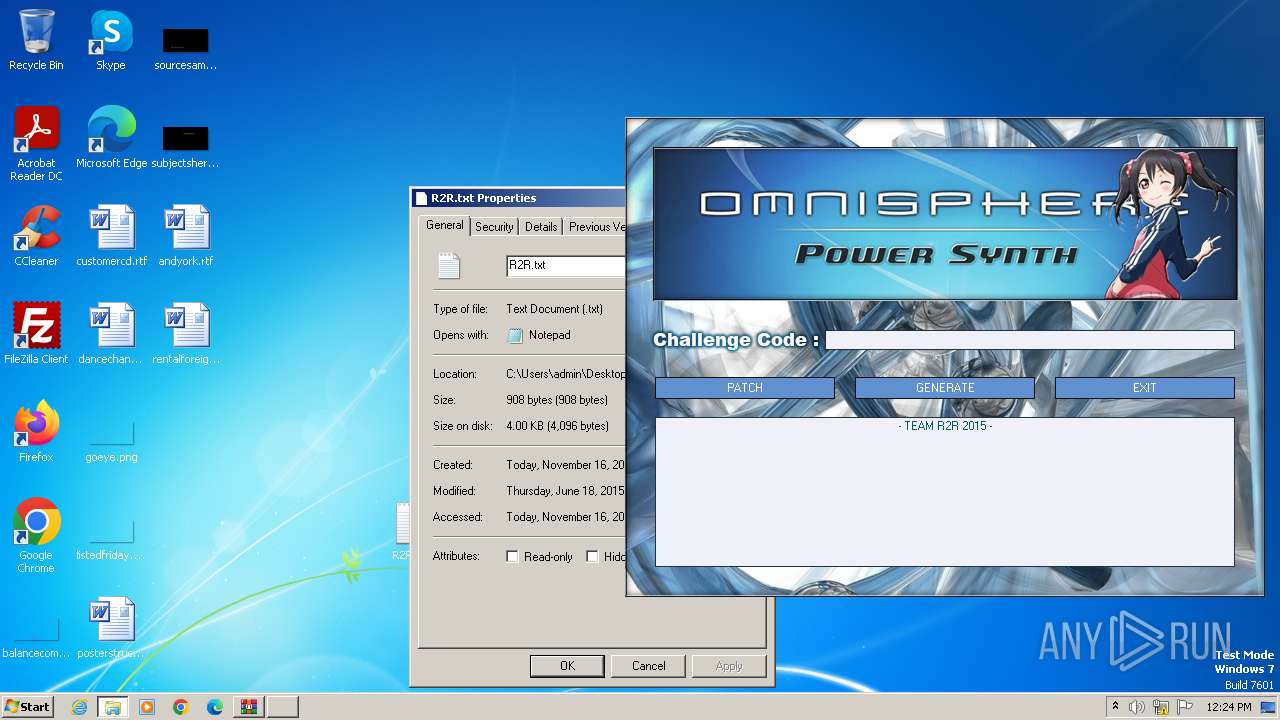Switch to the Details tab

click(541, 227)
